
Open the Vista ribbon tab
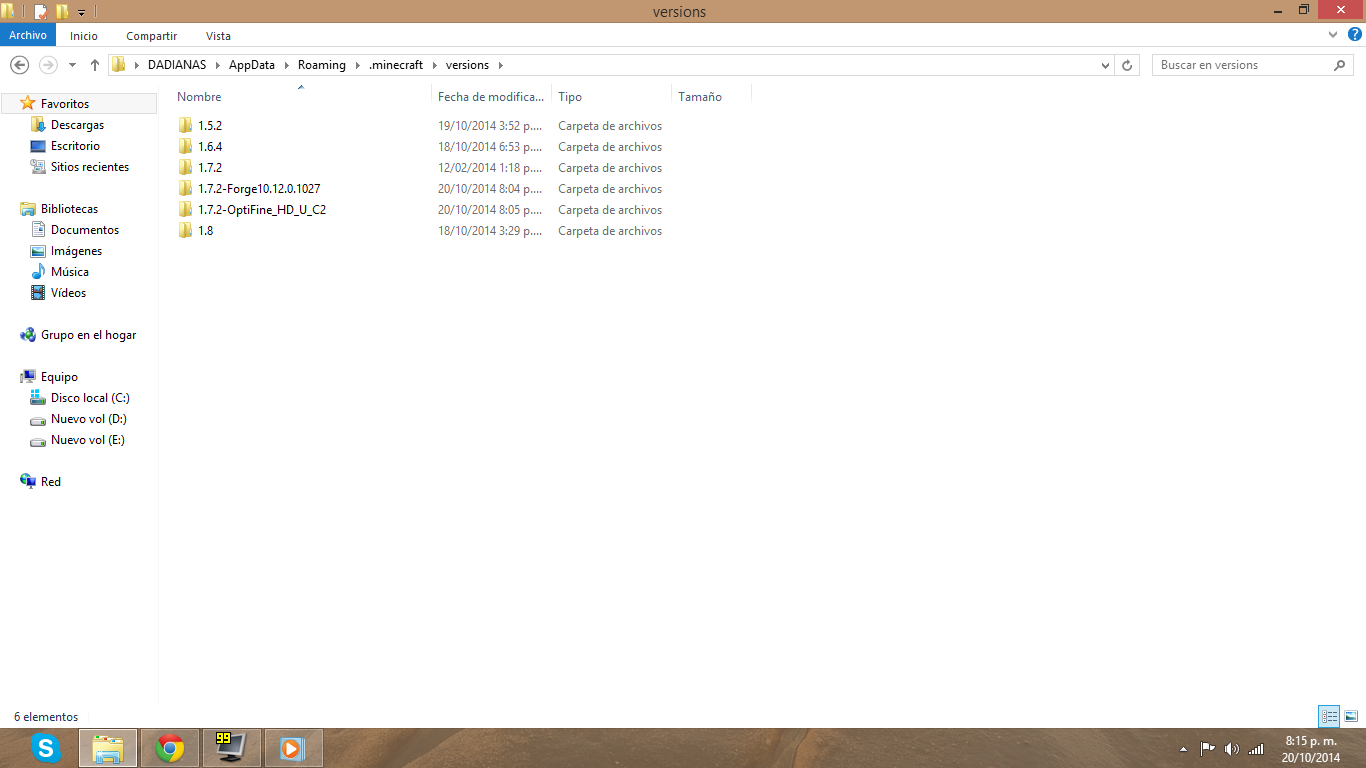[218, 35]
